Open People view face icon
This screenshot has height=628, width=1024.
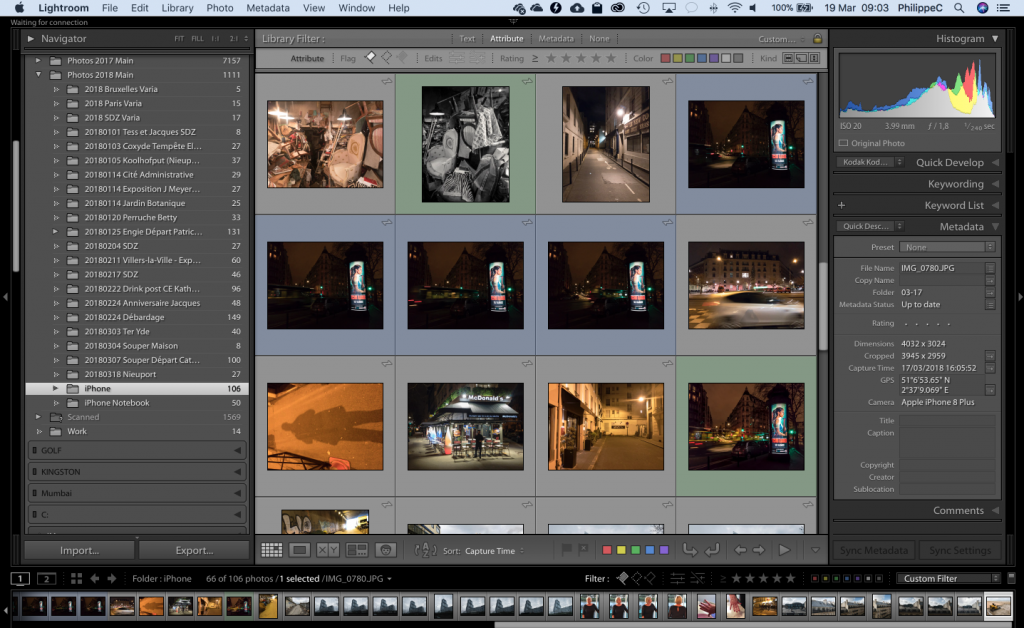[x=385, y=550]
